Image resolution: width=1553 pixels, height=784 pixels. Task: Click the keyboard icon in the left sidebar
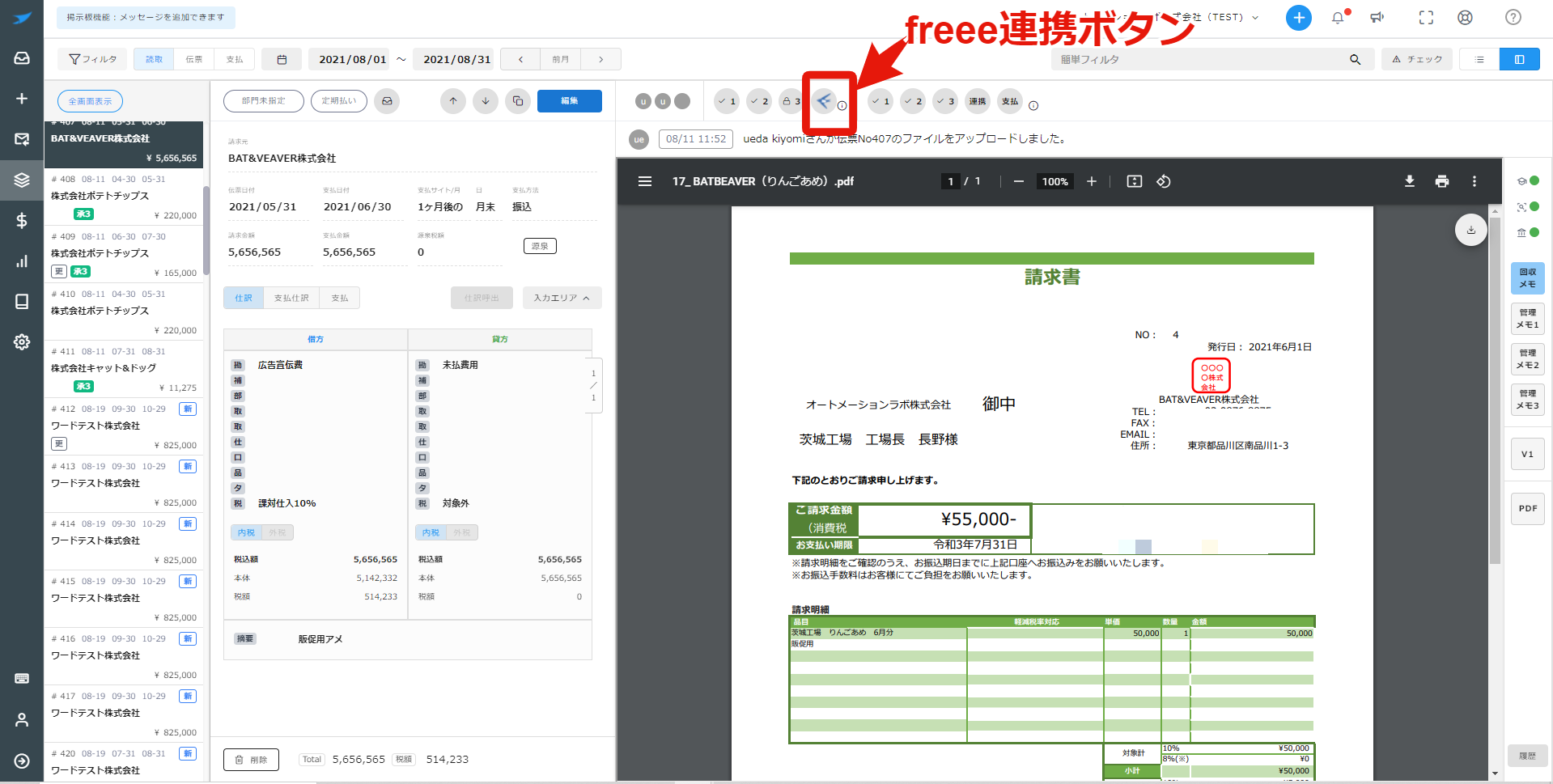point(22,678)
